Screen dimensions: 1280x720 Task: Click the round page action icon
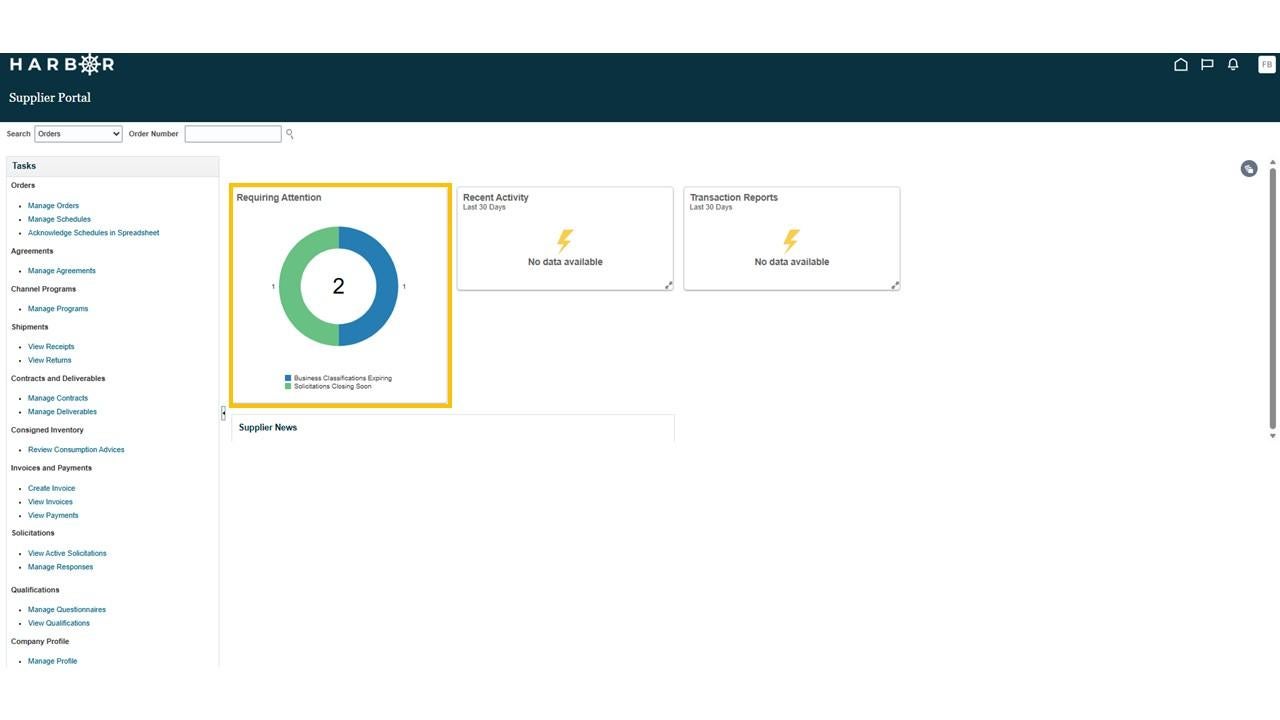click(x=1249, y=169)
